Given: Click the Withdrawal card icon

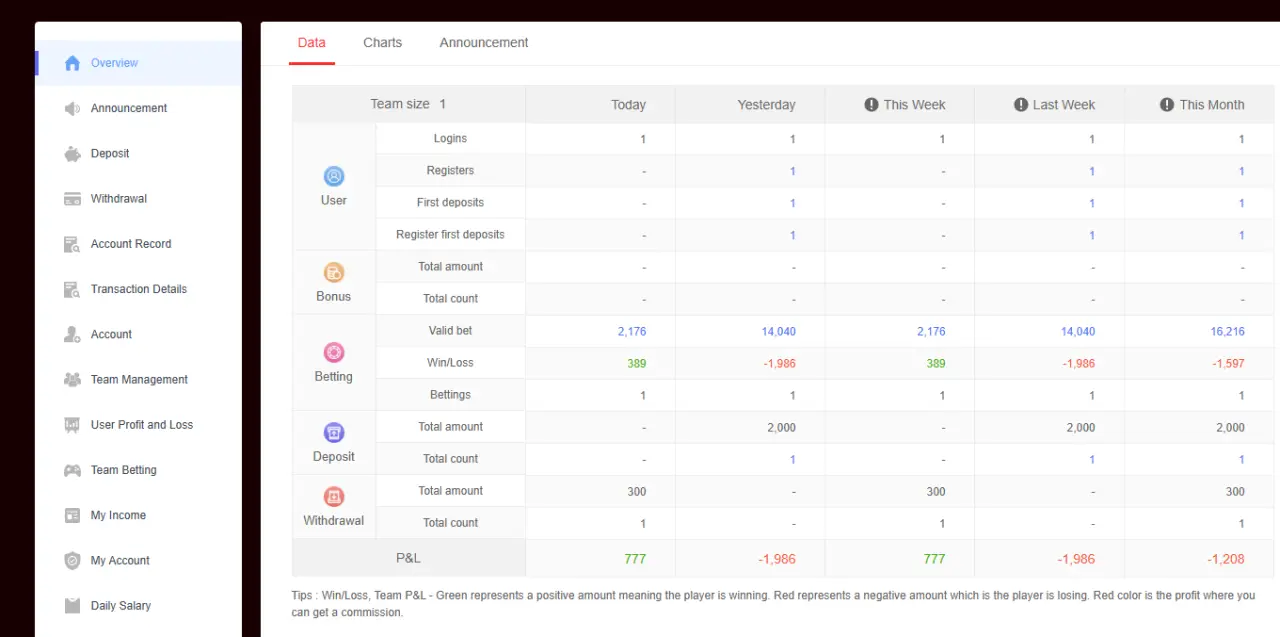Looking at the screenshot, I should click(x=72, y=199).
